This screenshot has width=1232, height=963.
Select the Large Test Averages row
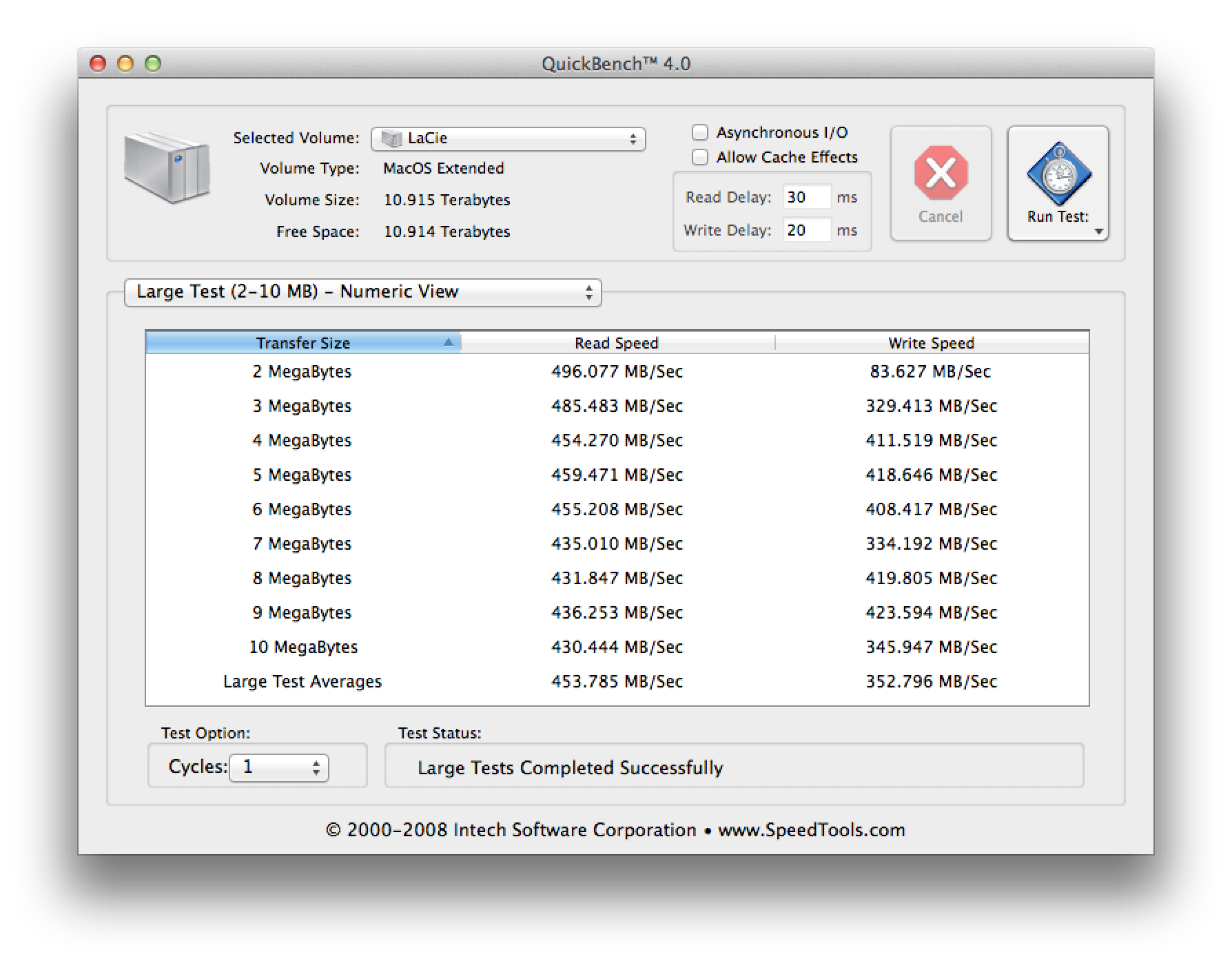click(617, 682)
